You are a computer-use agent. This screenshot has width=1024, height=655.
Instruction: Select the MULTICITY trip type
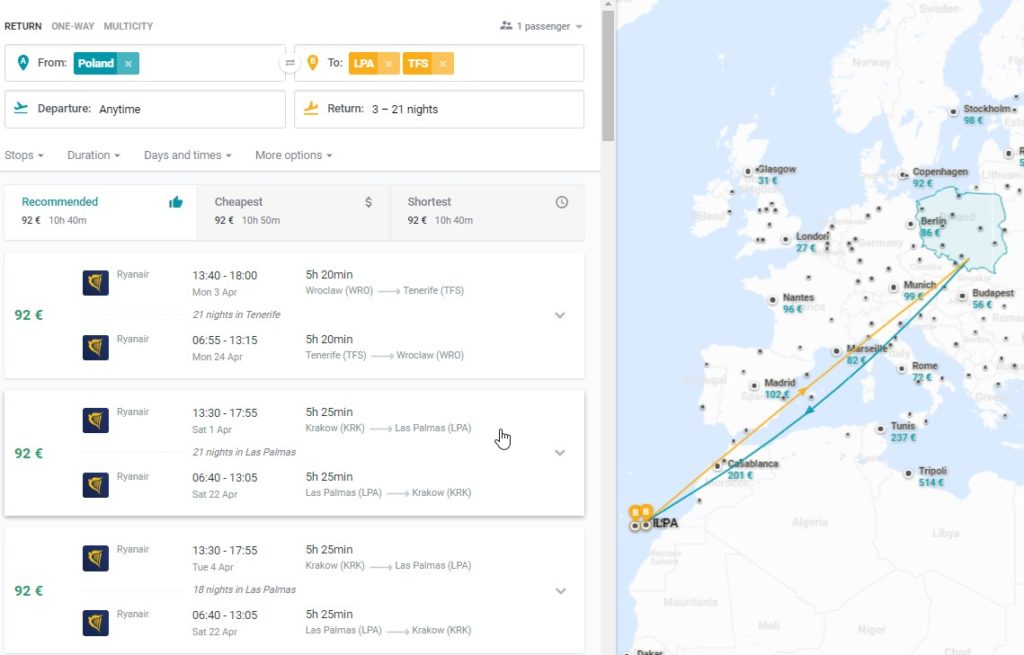coord(128,26)
